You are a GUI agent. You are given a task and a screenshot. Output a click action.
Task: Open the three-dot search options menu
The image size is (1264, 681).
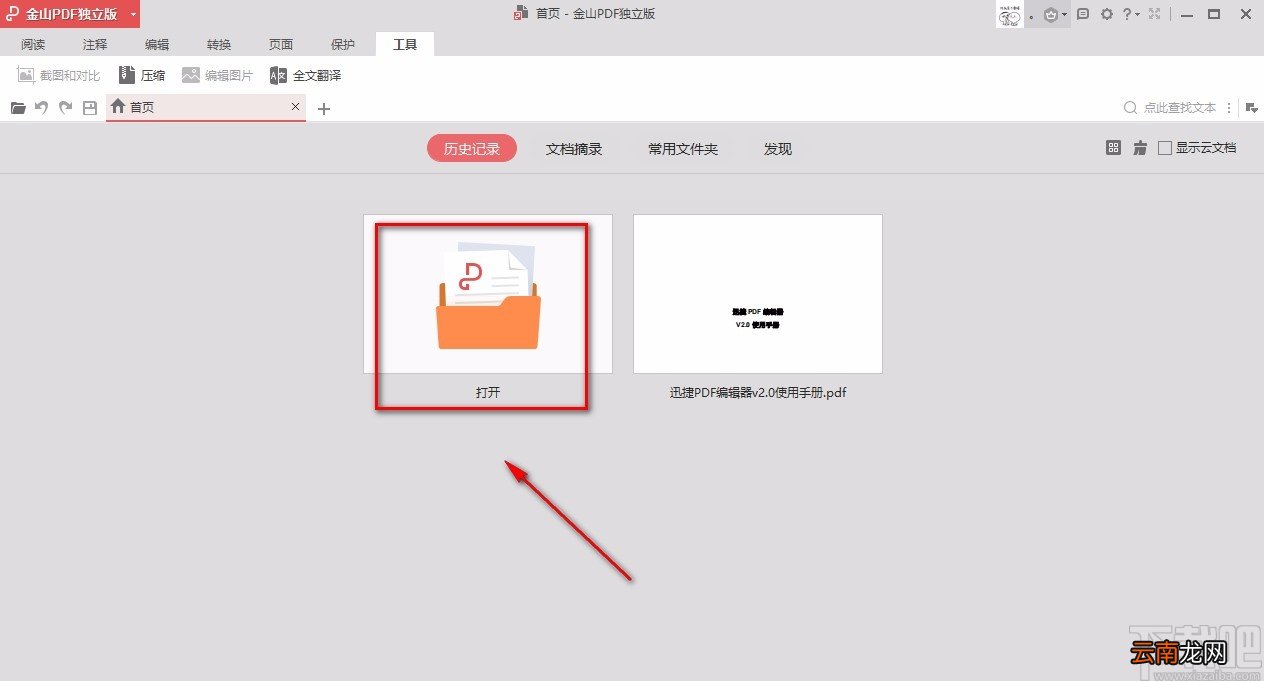click(x=1228, y=107)
